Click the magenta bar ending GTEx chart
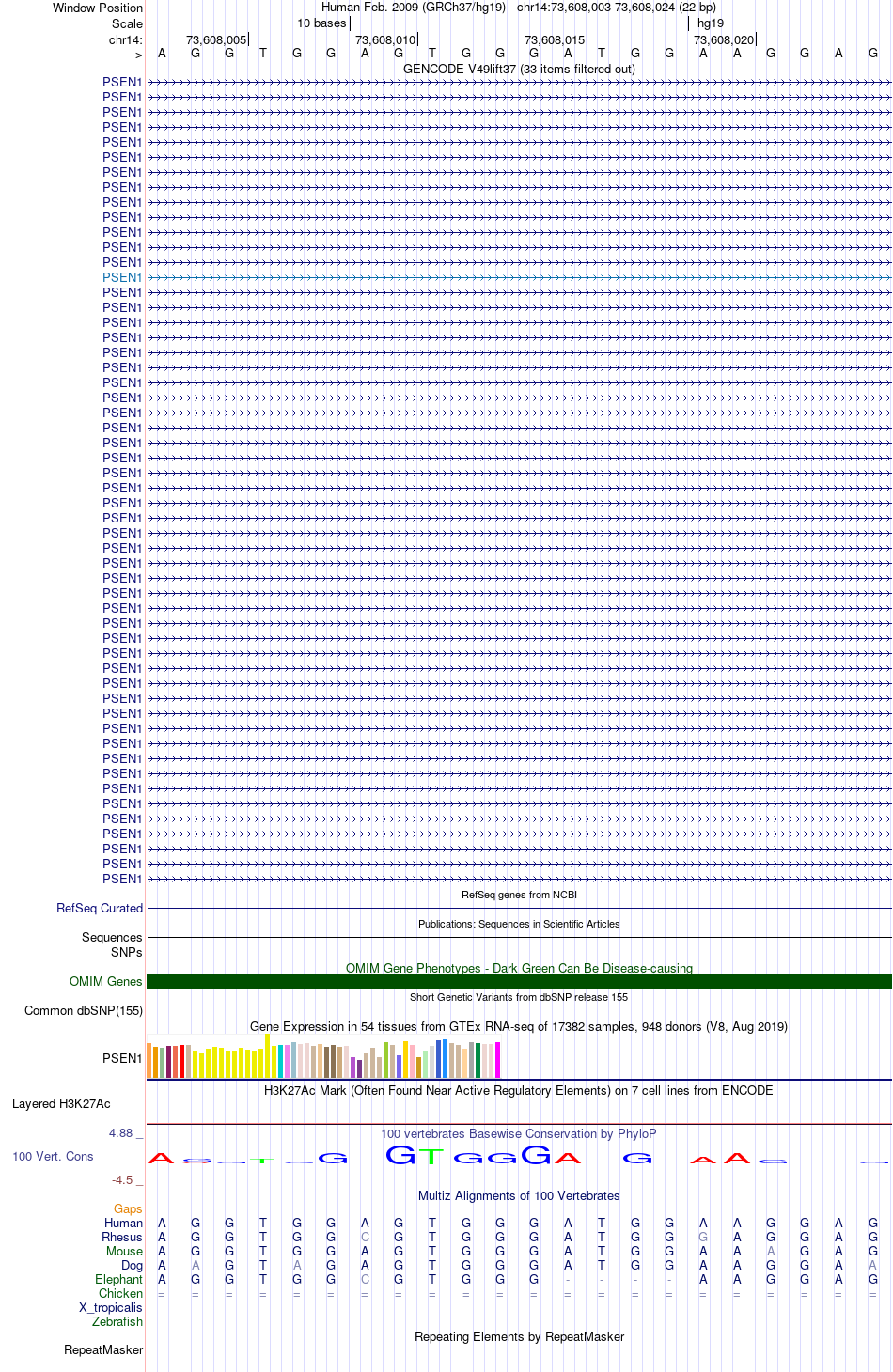Image resolution: width=893 pixels, height=1372 pixels. (x=498, y=1060)
